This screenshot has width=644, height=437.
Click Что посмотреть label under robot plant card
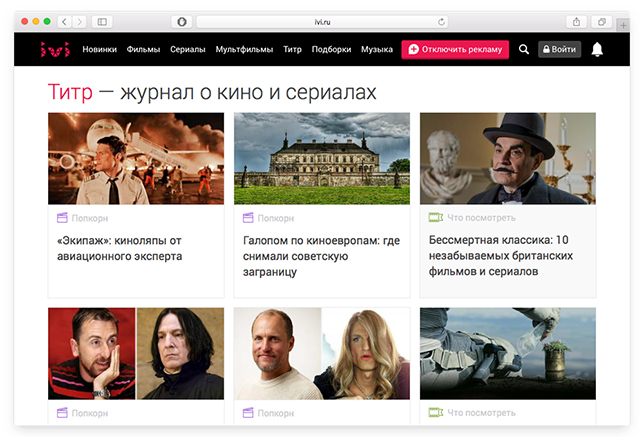481,413
